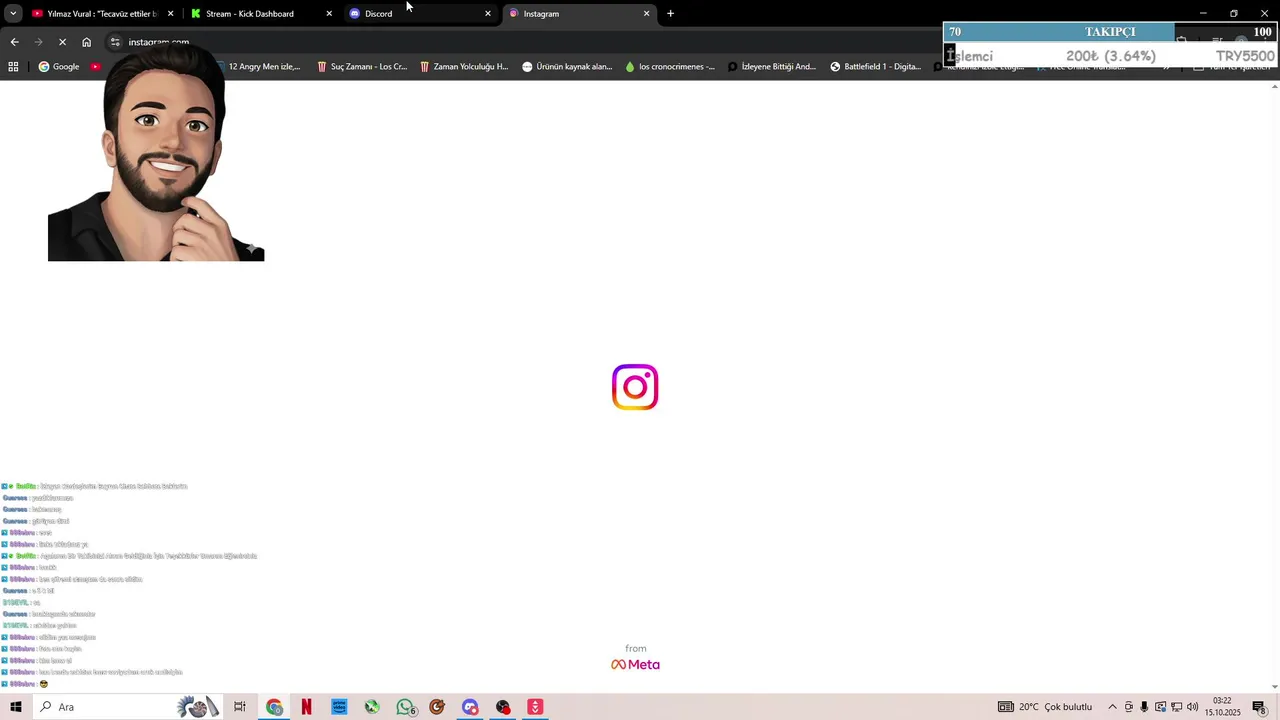
Task: Close the Instagram tab
Action: 646,14
